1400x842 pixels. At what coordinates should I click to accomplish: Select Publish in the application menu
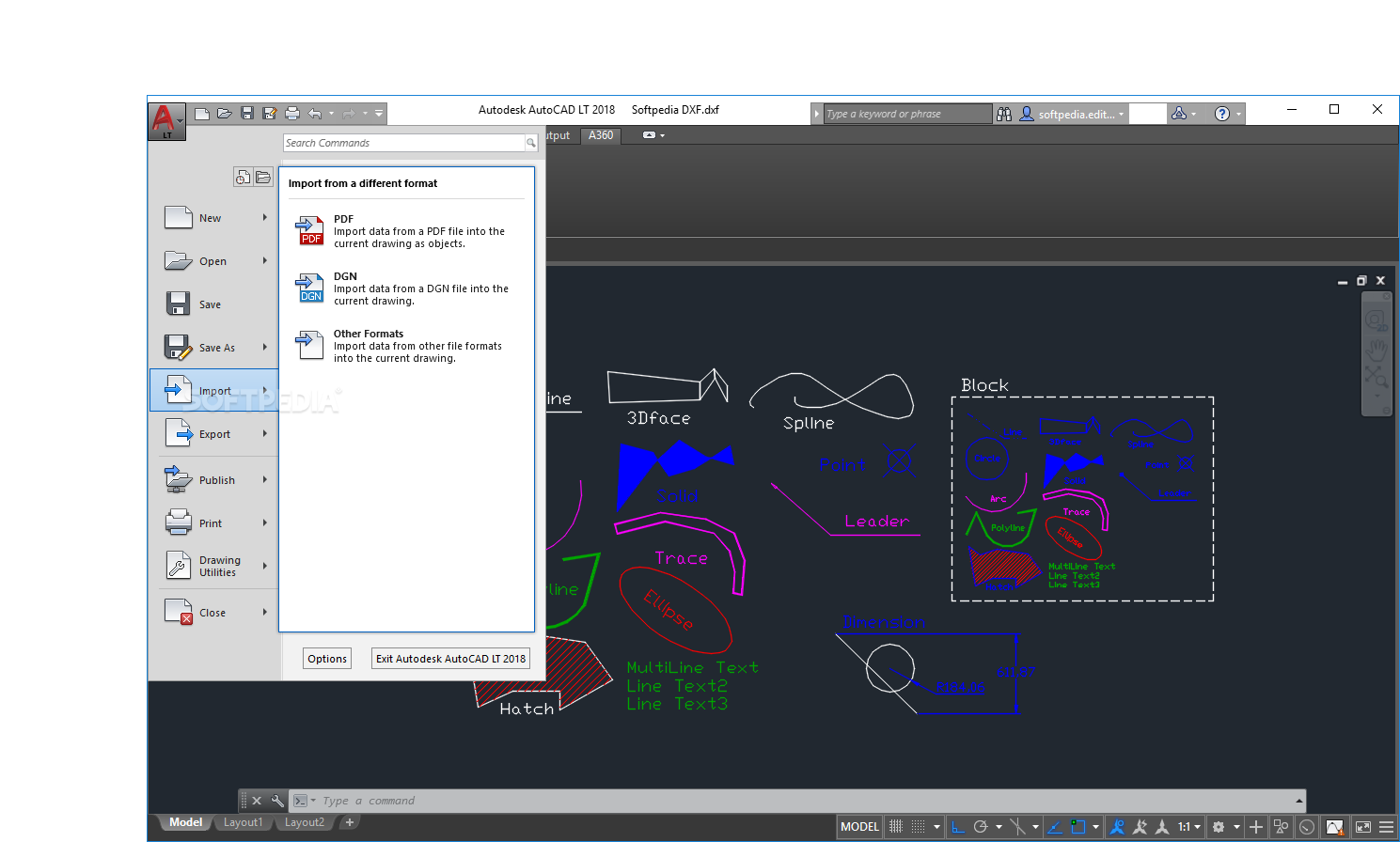[214, 480]
